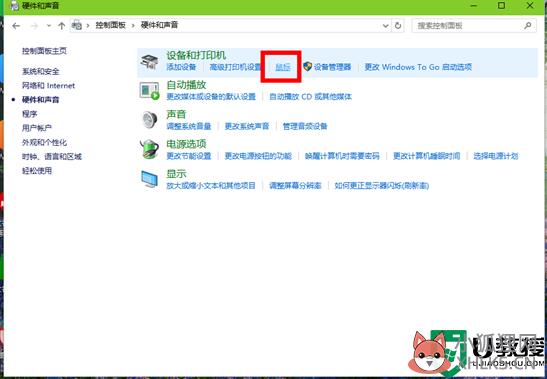Open the chevron before 控制面板 breadcrumb

pos(88,25)
